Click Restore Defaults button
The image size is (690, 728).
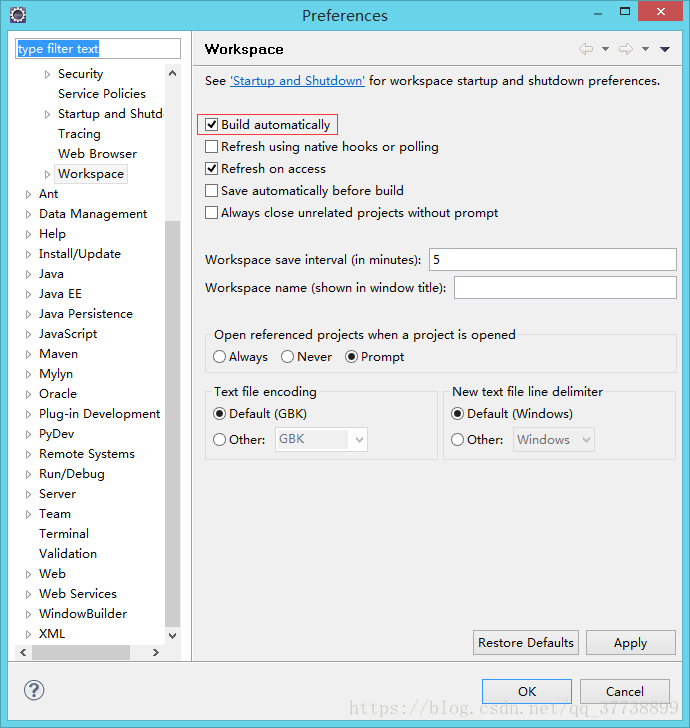[x=526, y=643]
